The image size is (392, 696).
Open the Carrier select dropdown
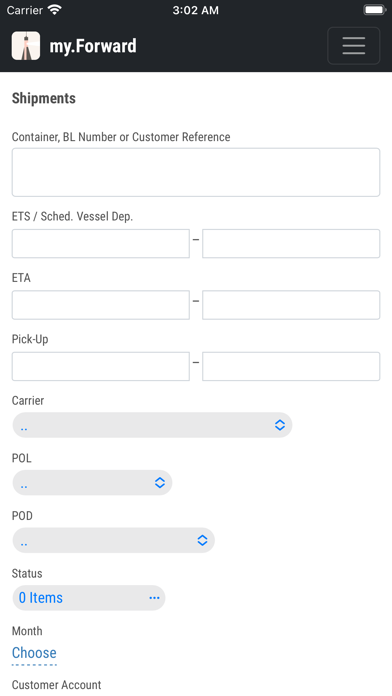pyautogui.click(x=152, y=425)
